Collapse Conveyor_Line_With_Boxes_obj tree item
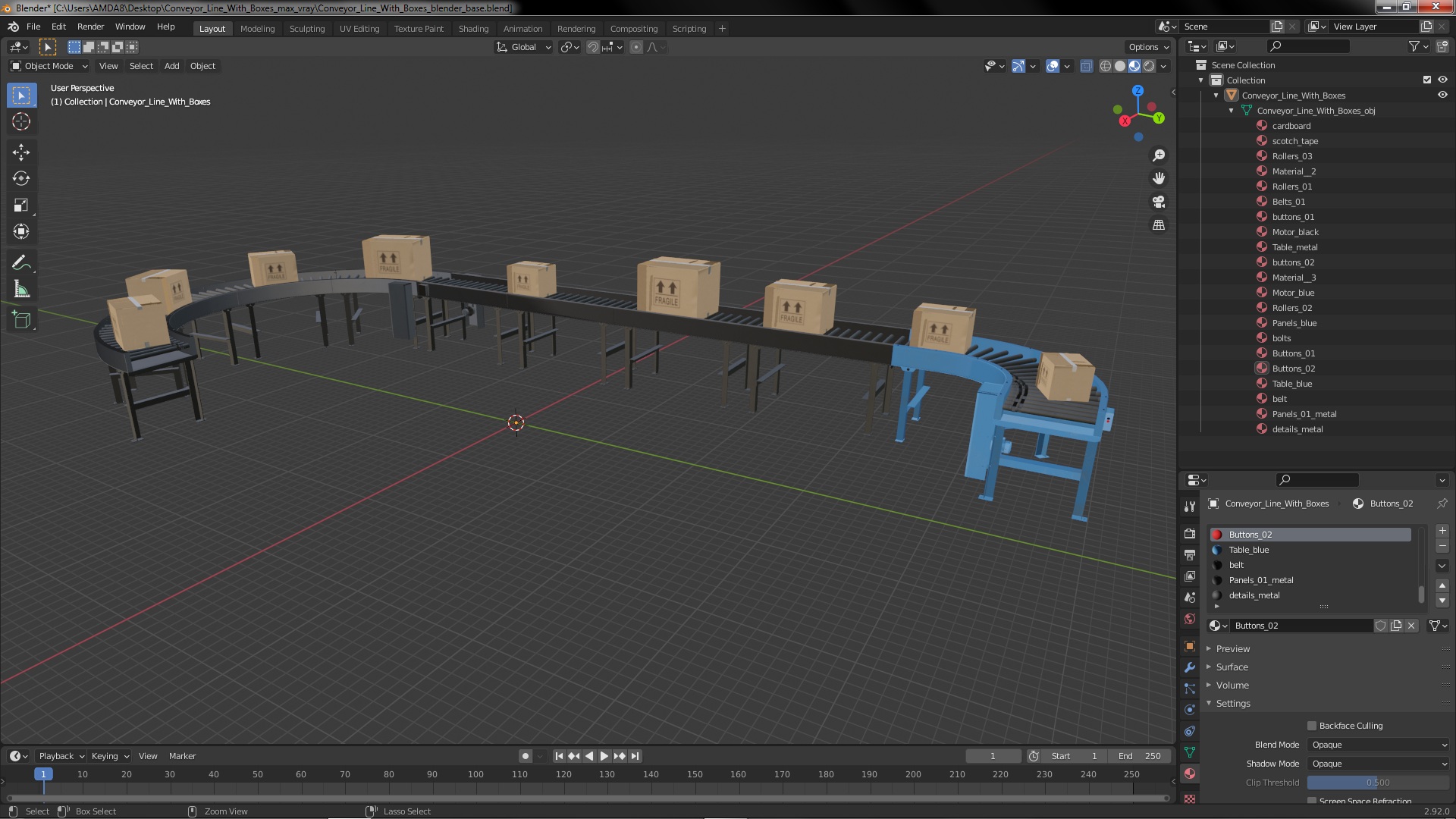The height and width of the screenshot is (819, 1456). coord(1231,111)
